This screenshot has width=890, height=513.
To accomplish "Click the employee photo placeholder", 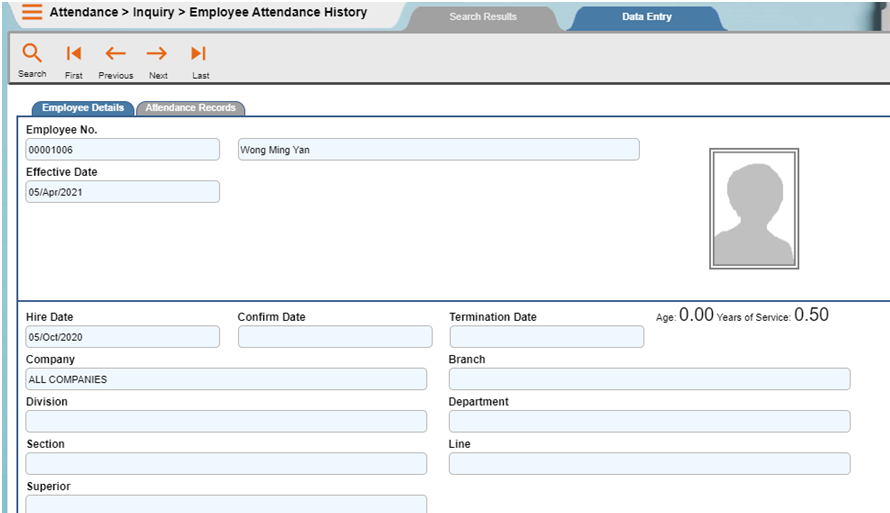I will click(x=754, y=209).
